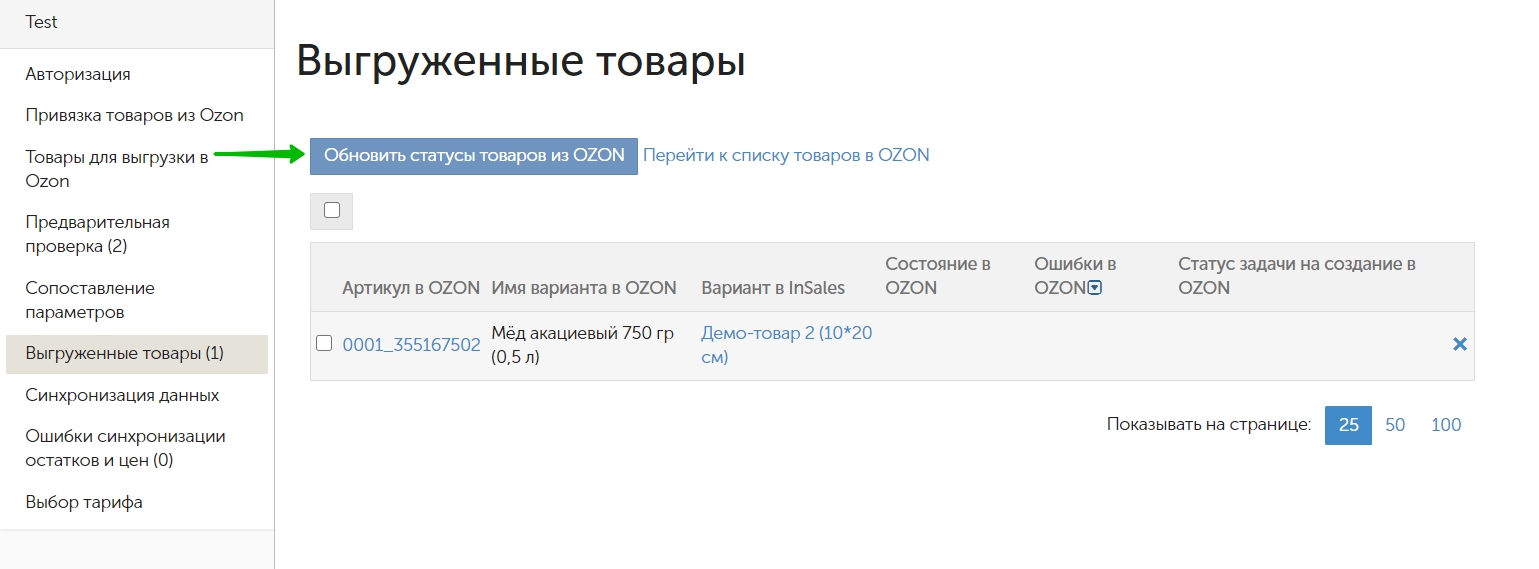Open Ошибки синхронизации остатков и цен (0)
This screenshot has height=569, width=1539.
tap(125, 448)
